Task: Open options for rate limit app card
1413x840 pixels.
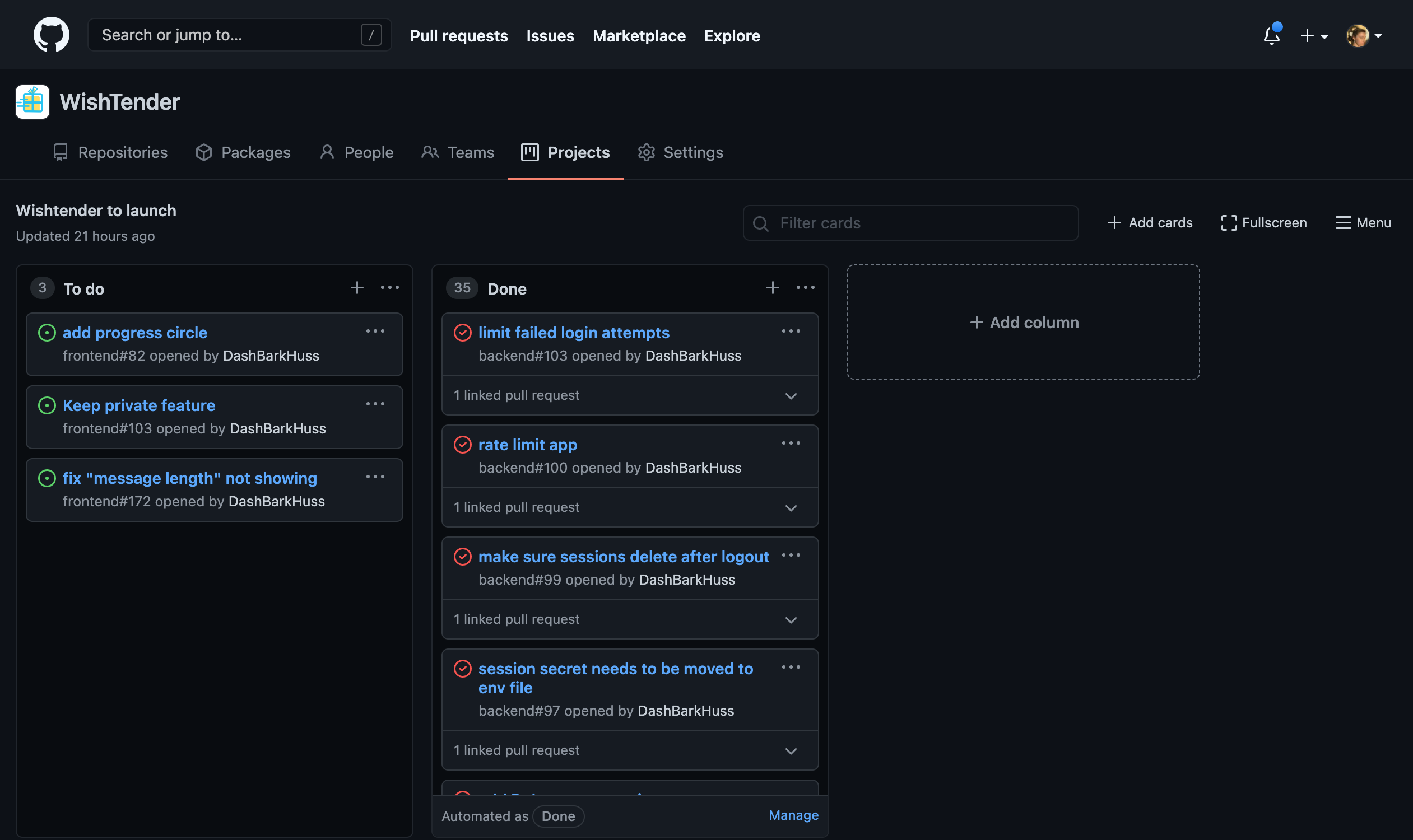Action: [791, 443]
